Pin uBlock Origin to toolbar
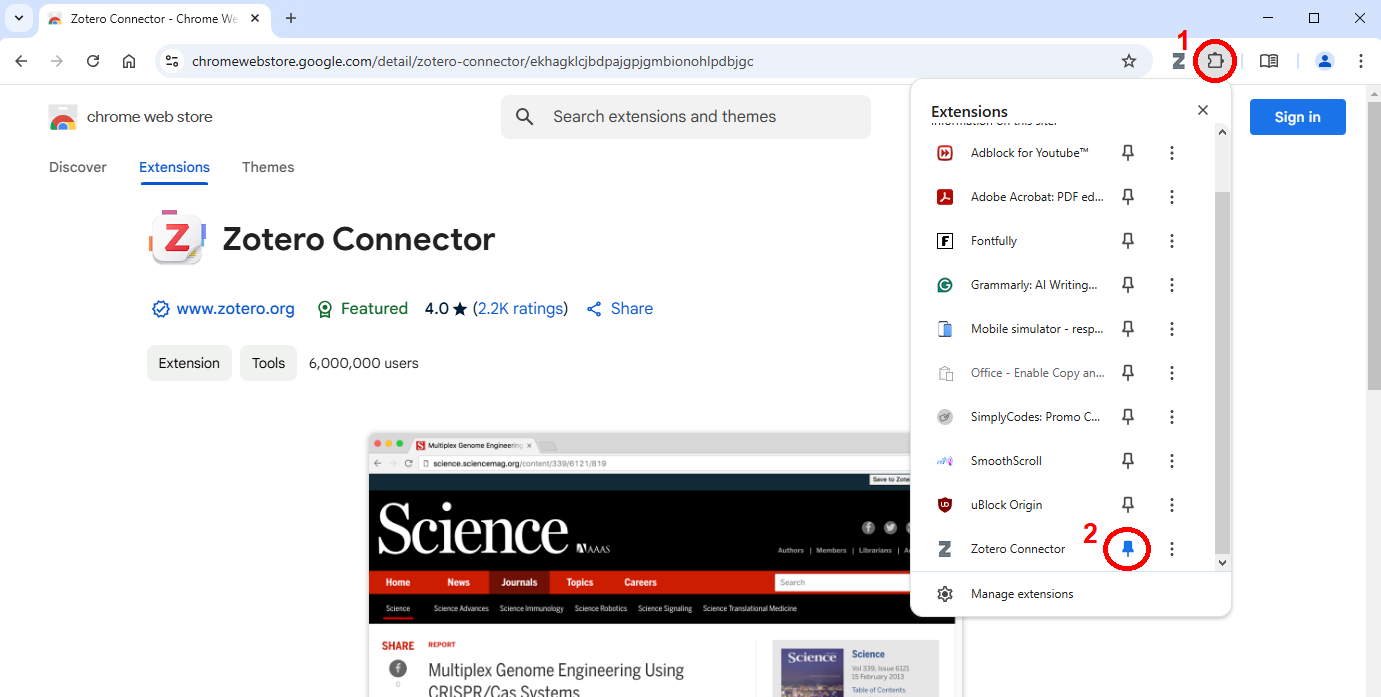The height and width of the screenshot is (697, 1381). tap(1128, 505)
